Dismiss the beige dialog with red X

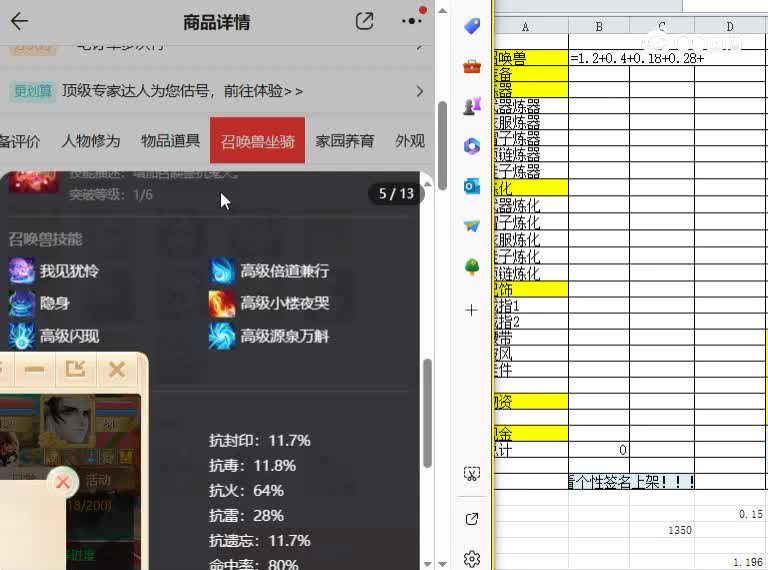[63, 482]
